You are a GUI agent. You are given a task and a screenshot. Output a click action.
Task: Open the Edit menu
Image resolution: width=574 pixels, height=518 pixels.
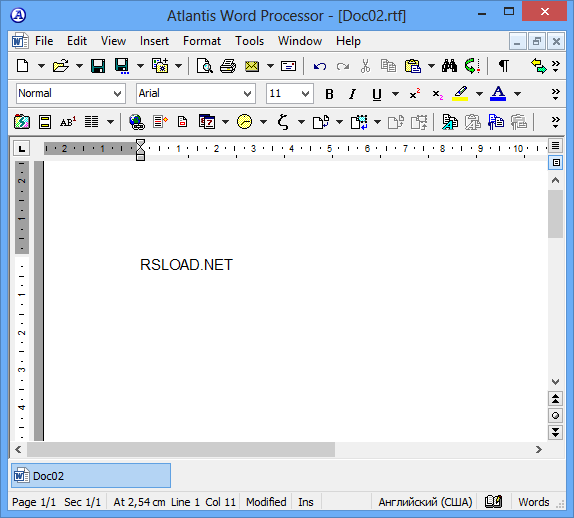point(77,41)
